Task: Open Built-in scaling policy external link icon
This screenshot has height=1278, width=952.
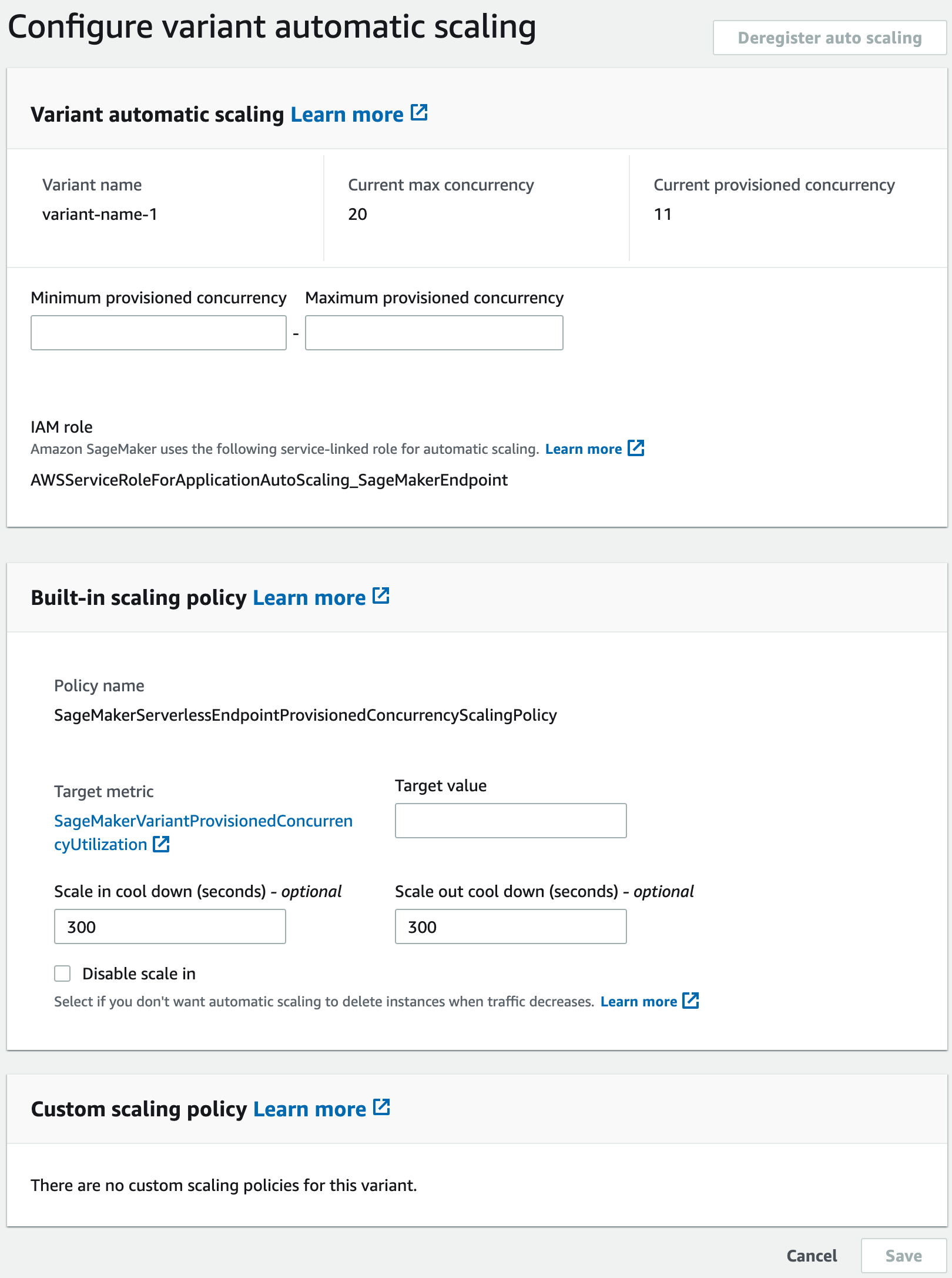Action: pyautogui.click(x=381, y=595)
